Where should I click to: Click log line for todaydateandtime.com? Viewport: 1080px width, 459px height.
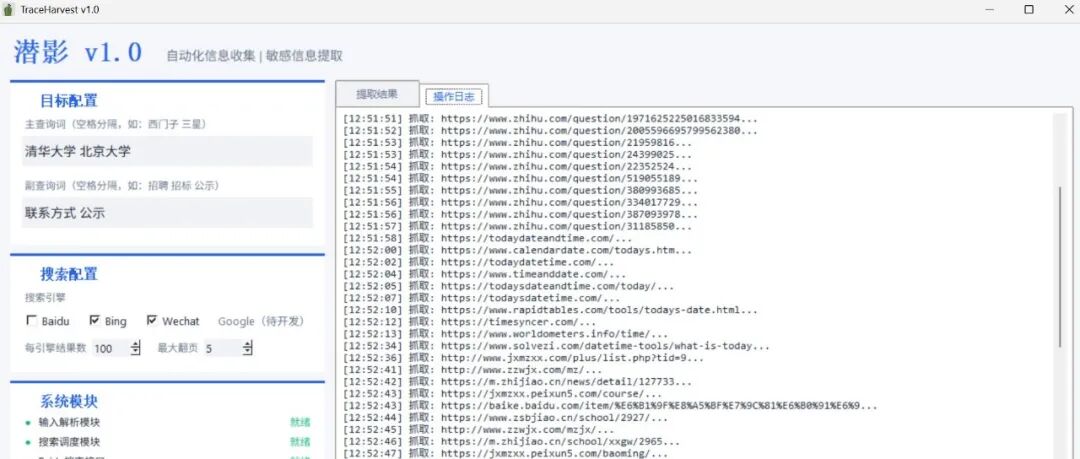[487, 238]
